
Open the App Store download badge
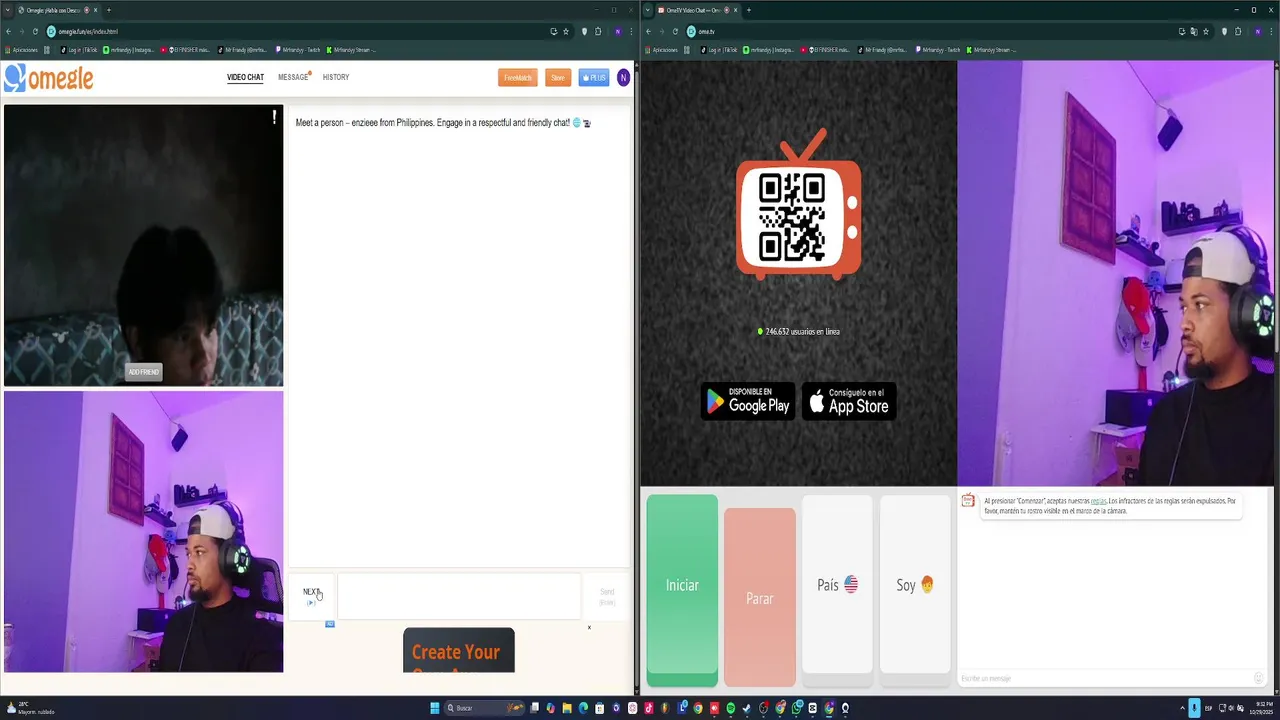coord(849,401)
